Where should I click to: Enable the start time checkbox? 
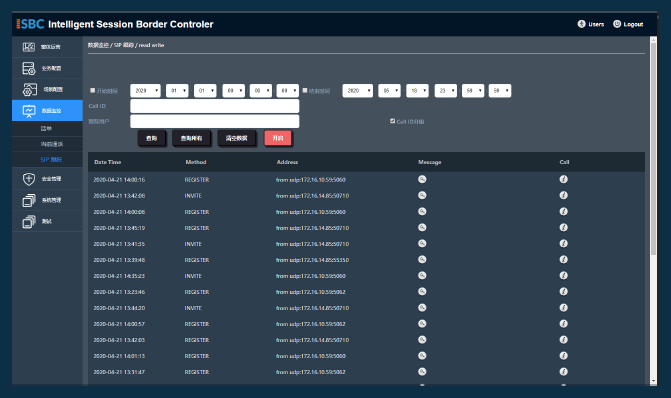(92, 90)
